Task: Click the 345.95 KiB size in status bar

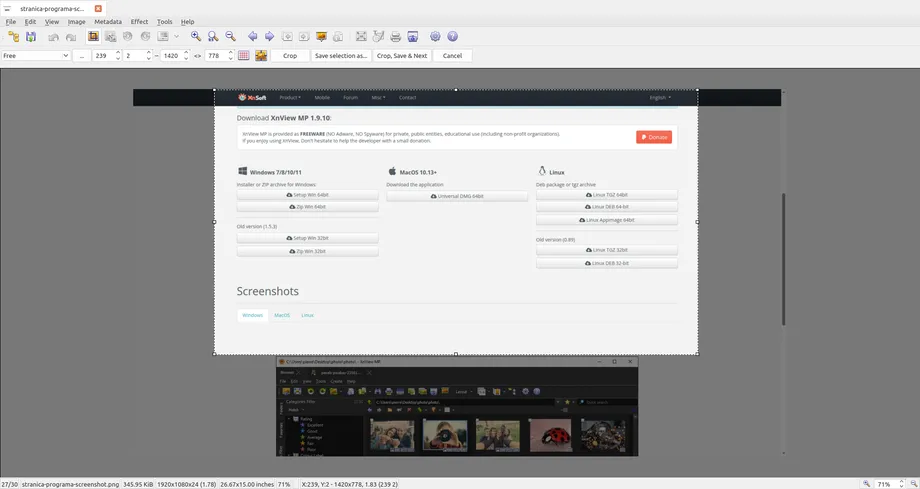Action: pyautogui.click(x=138, y=484)
